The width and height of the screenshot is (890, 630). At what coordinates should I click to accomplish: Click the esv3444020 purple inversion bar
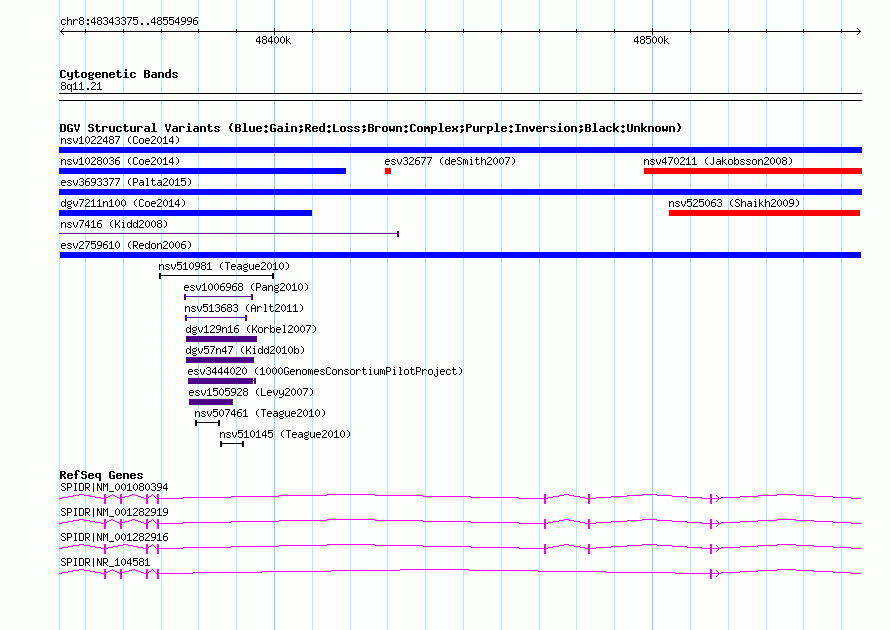pos(222,381)
